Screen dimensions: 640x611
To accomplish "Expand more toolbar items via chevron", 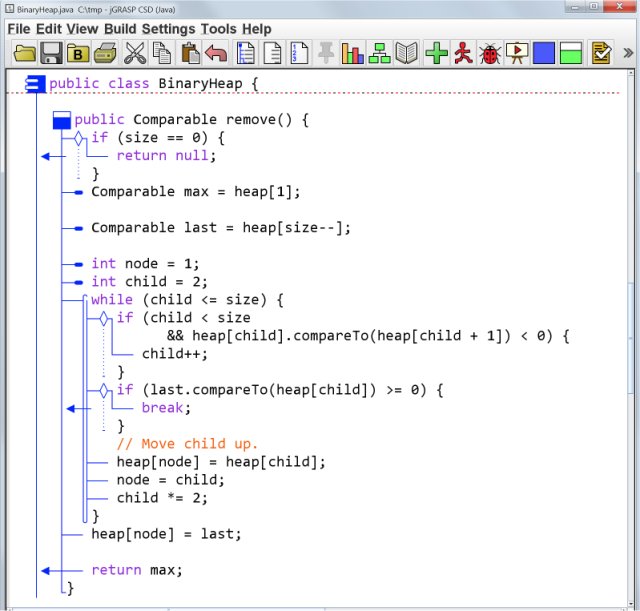I will pos(627,53).
